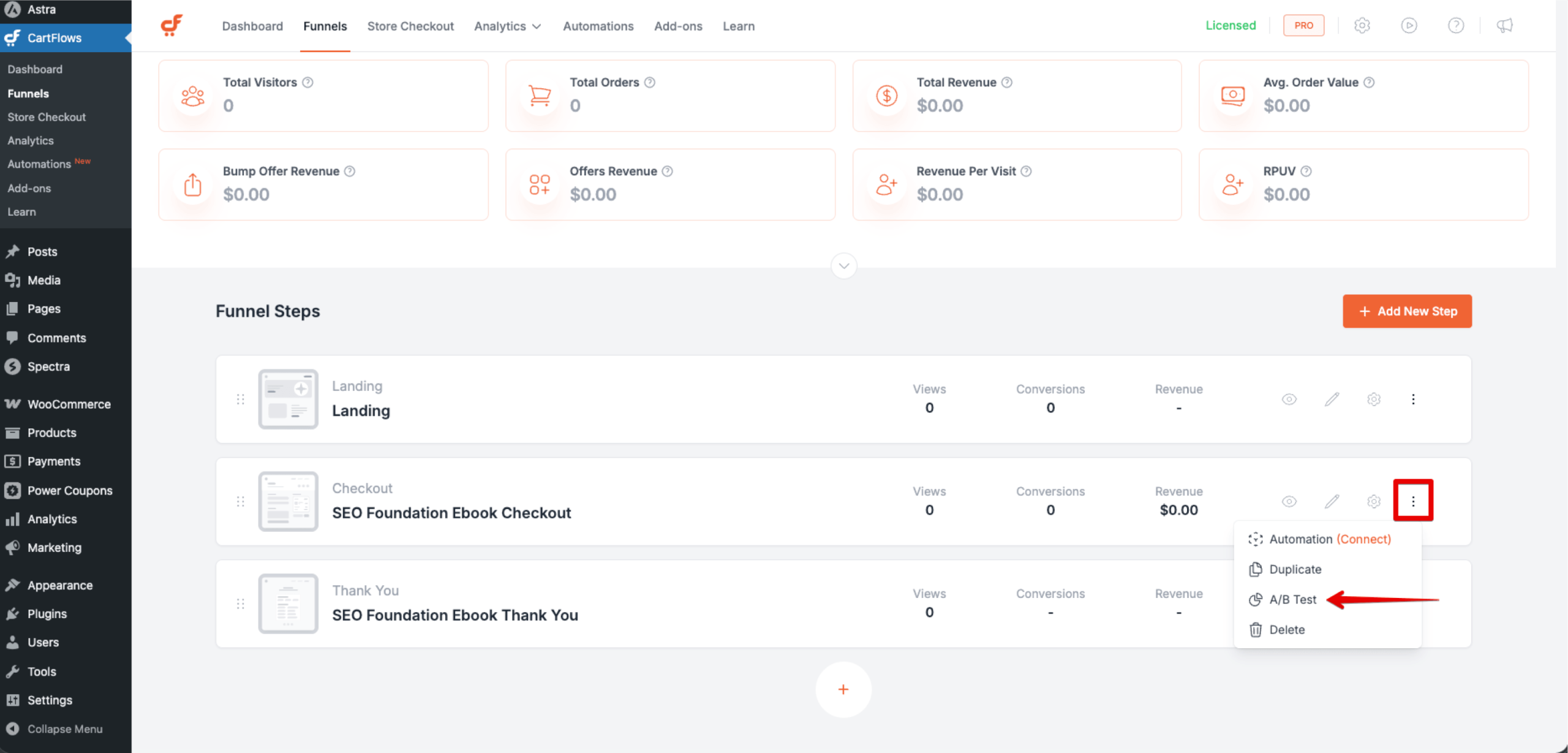Preview the Landing step with the eye icon
This screenshot has width=1568, height=753.
tap(1289, 399)
